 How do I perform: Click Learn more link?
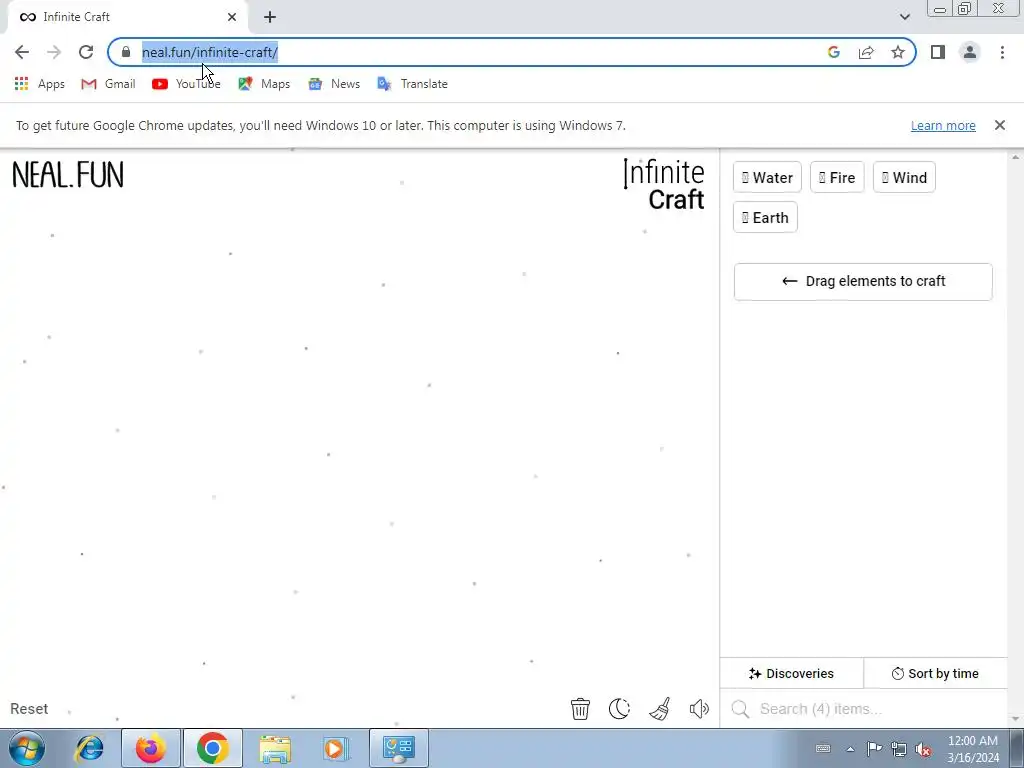click(x=943, y=125)
